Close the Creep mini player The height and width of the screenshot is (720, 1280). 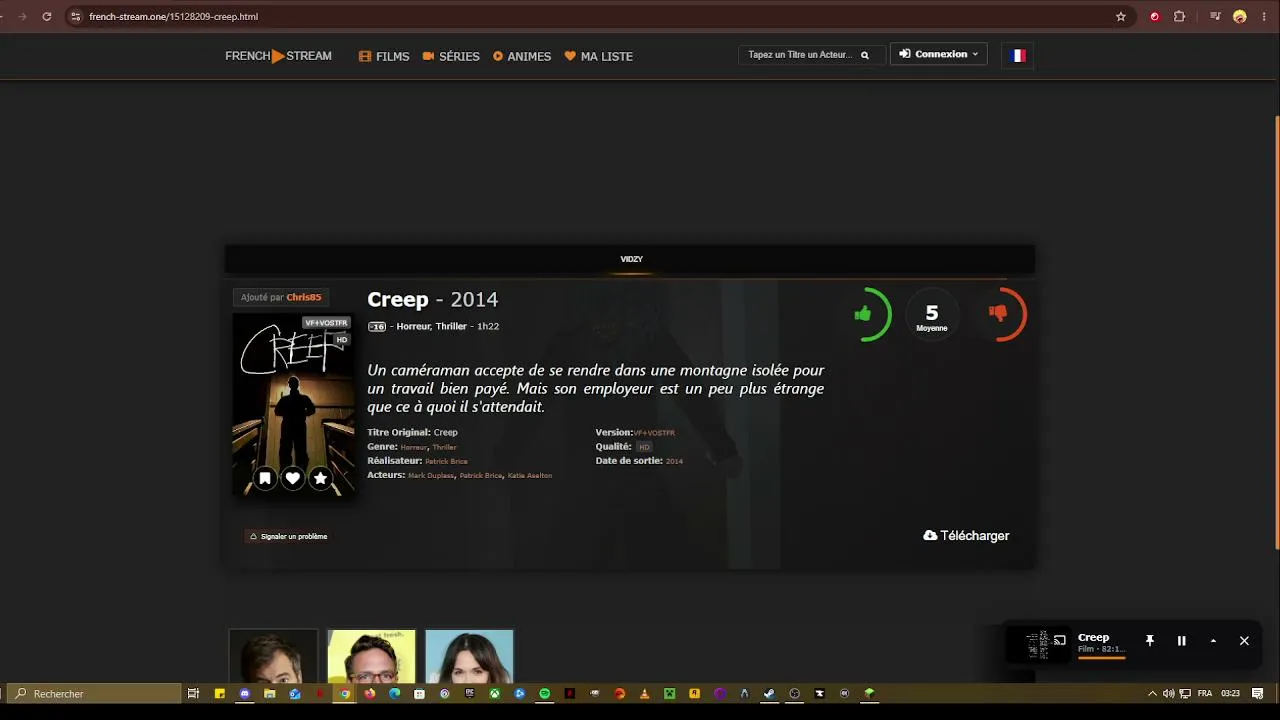tap(1244, 641)
